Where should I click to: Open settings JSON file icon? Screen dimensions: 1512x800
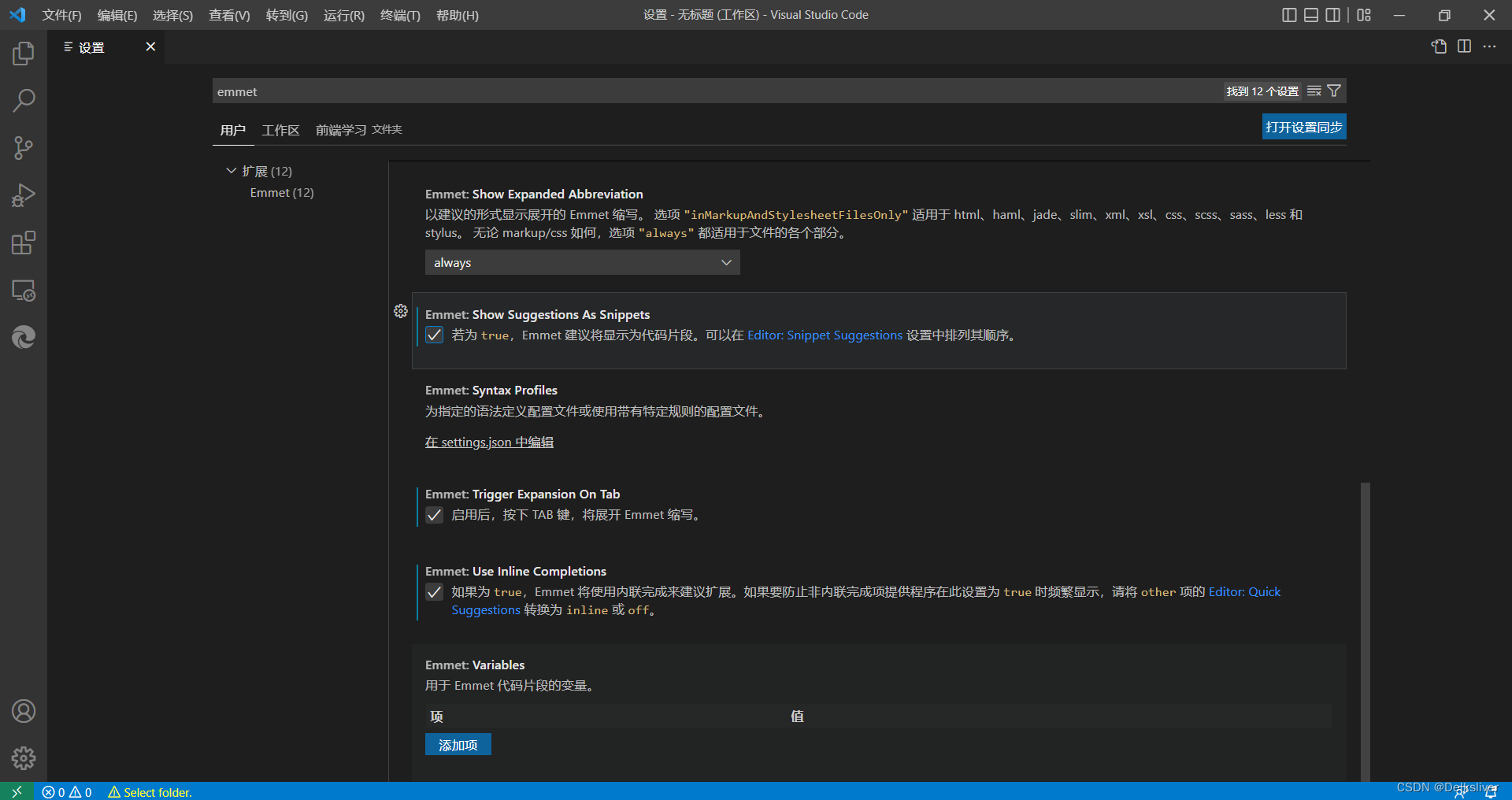pos(1439,46)
